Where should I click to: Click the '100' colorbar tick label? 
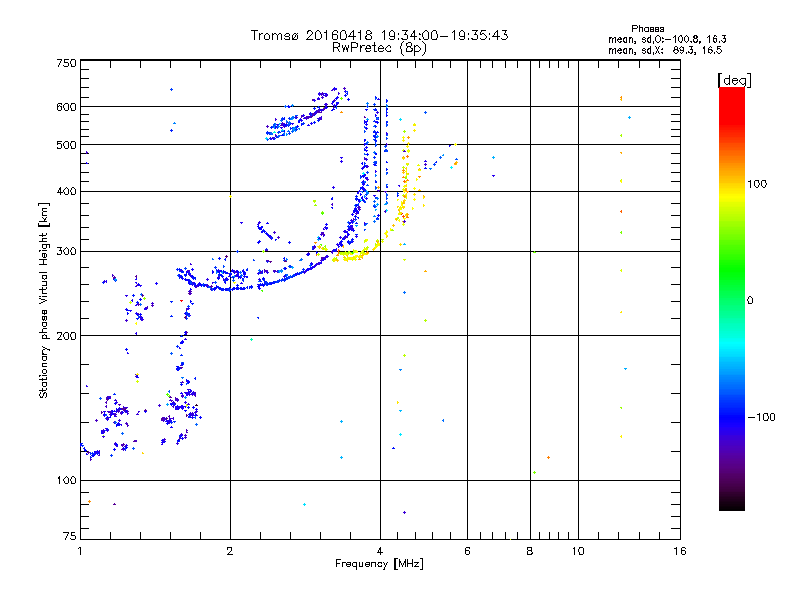[x=757, y=184]
